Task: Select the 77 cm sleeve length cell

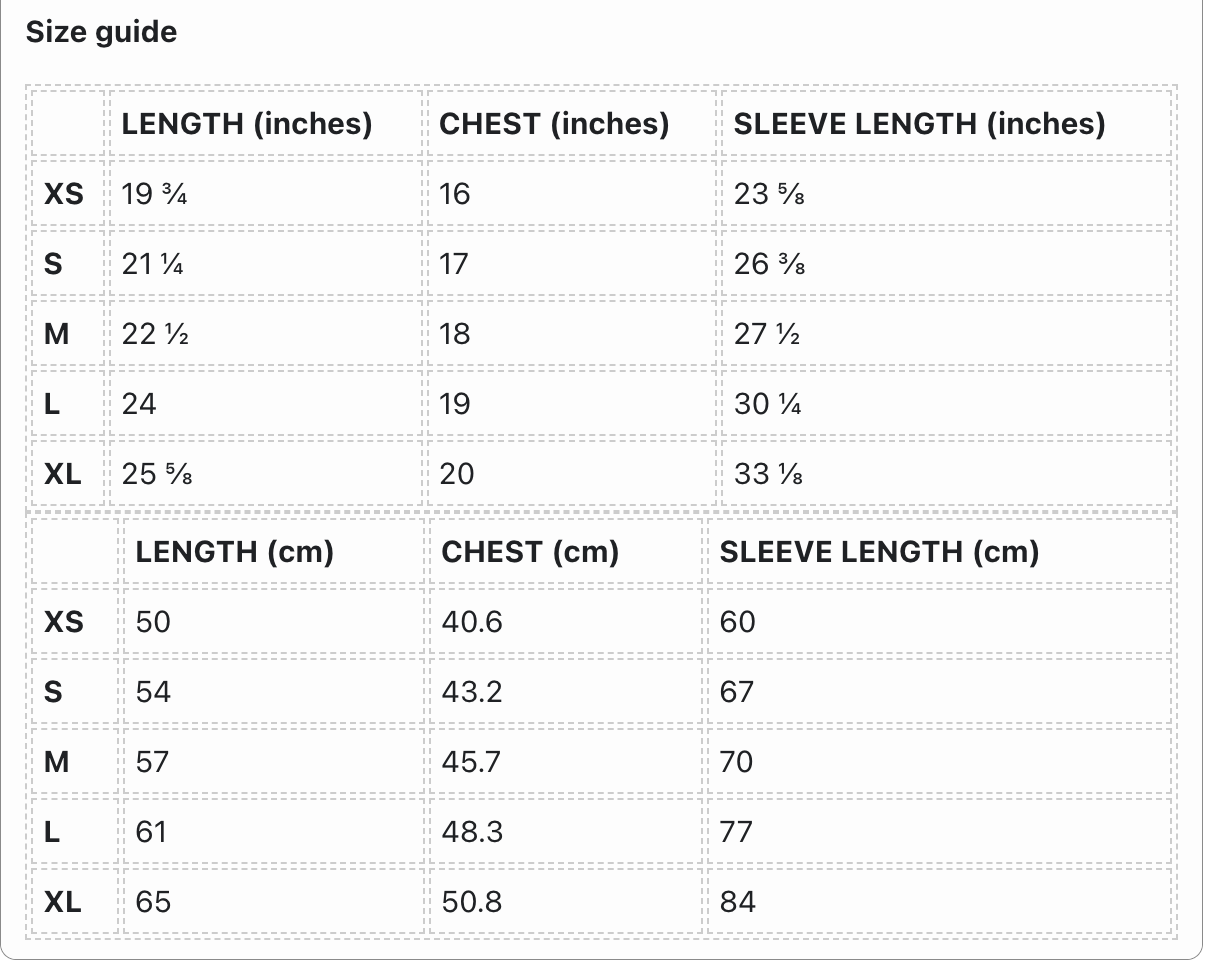Action: coord(737,832)
